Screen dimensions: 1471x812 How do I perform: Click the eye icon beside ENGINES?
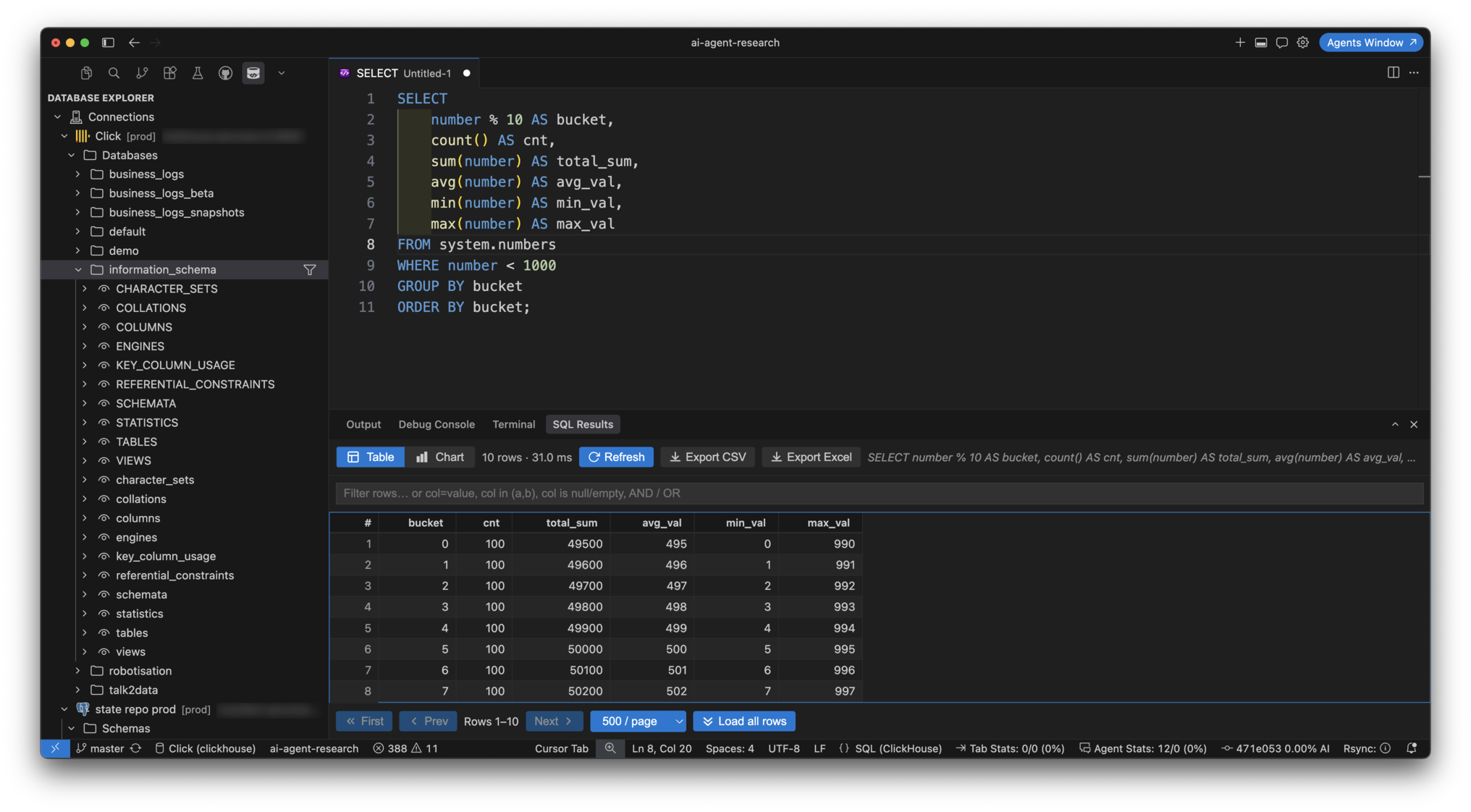(x=104, y=346)
